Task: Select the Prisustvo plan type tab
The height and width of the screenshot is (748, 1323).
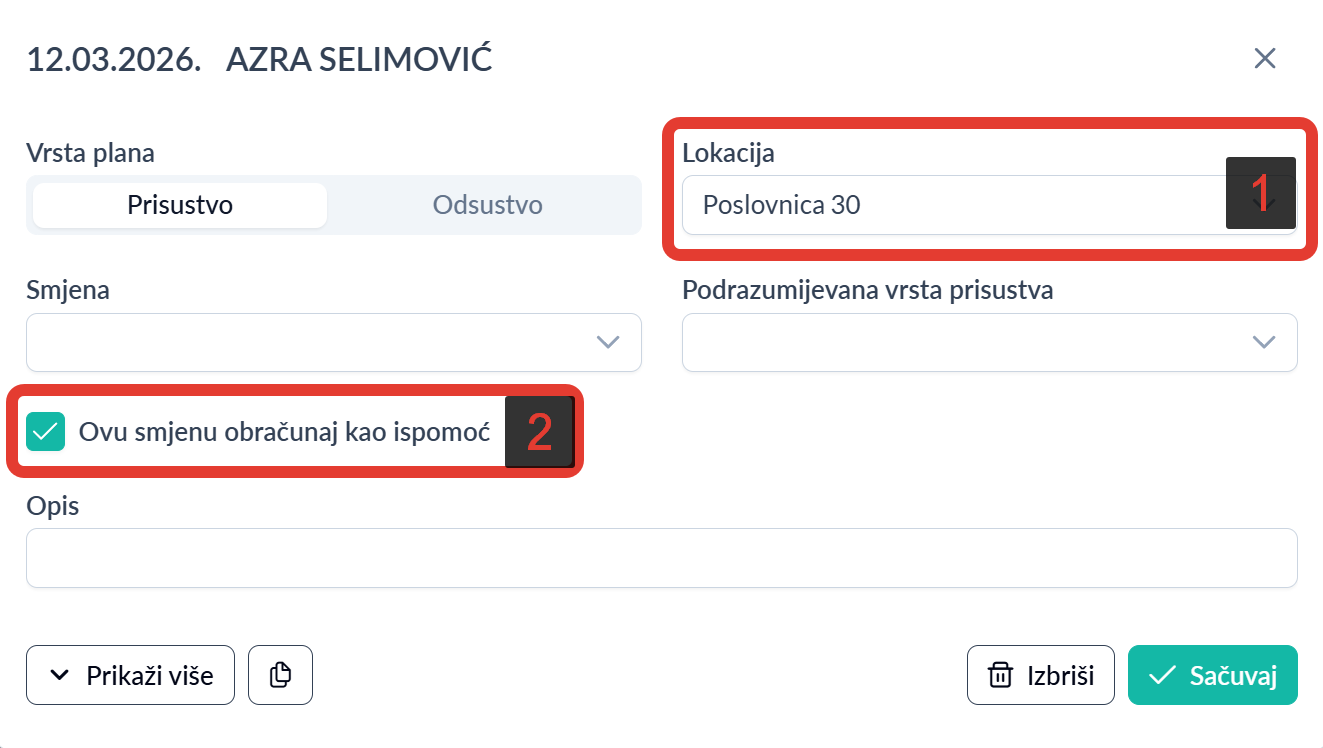Action: coord(180,205)
